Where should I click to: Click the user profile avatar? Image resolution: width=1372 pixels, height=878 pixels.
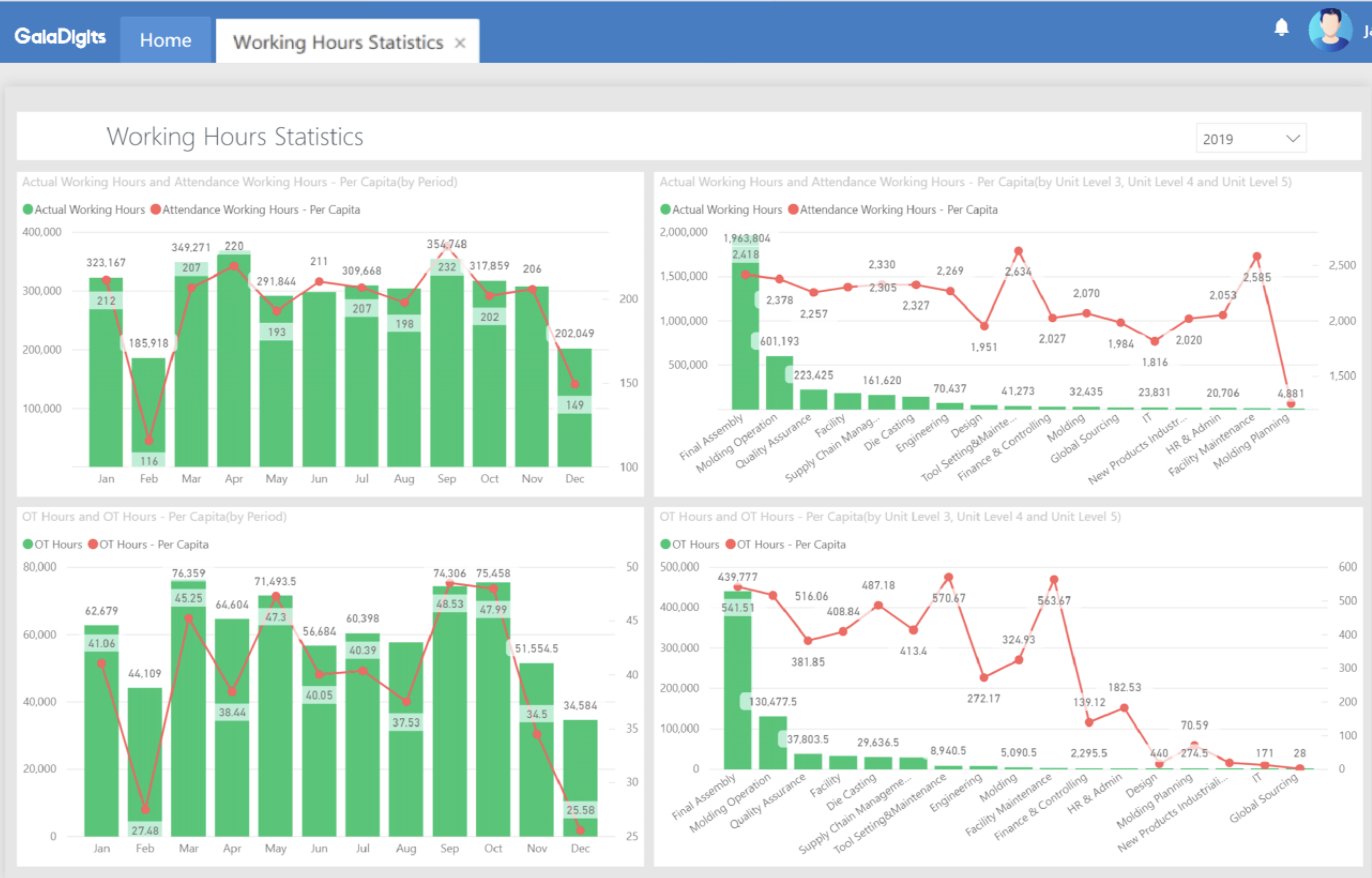click(x=1330, y=29)
